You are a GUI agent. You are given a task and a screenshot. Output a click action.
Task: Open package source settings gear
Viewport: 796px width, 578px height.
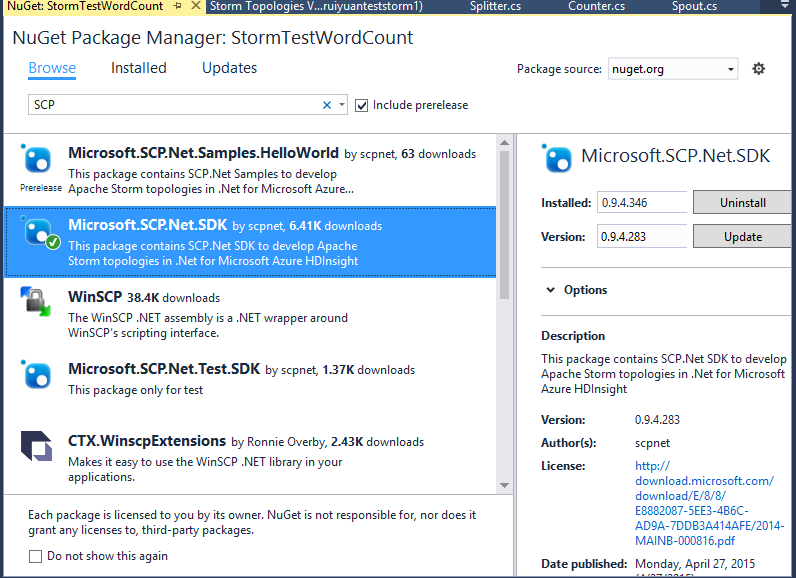click(758, 69)
